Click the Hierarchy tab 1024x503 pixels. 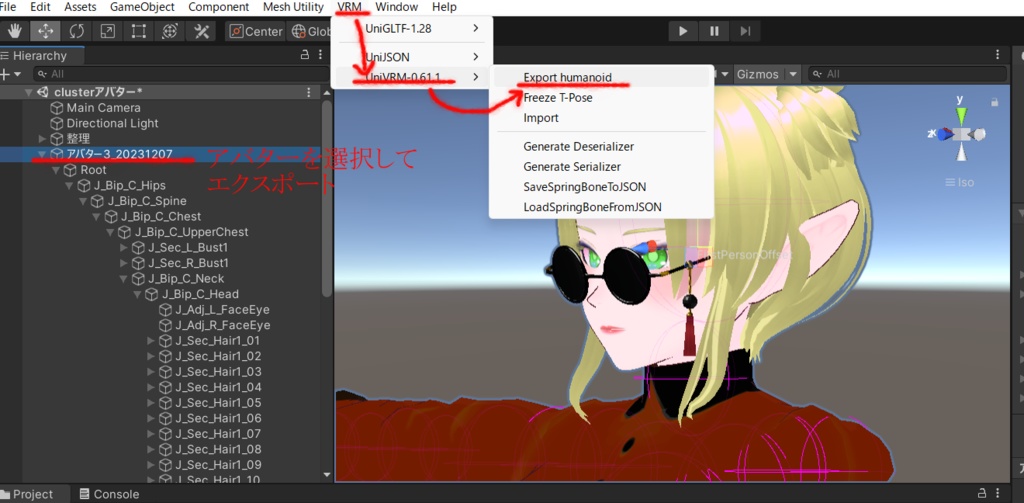click(x=34, y=56)
